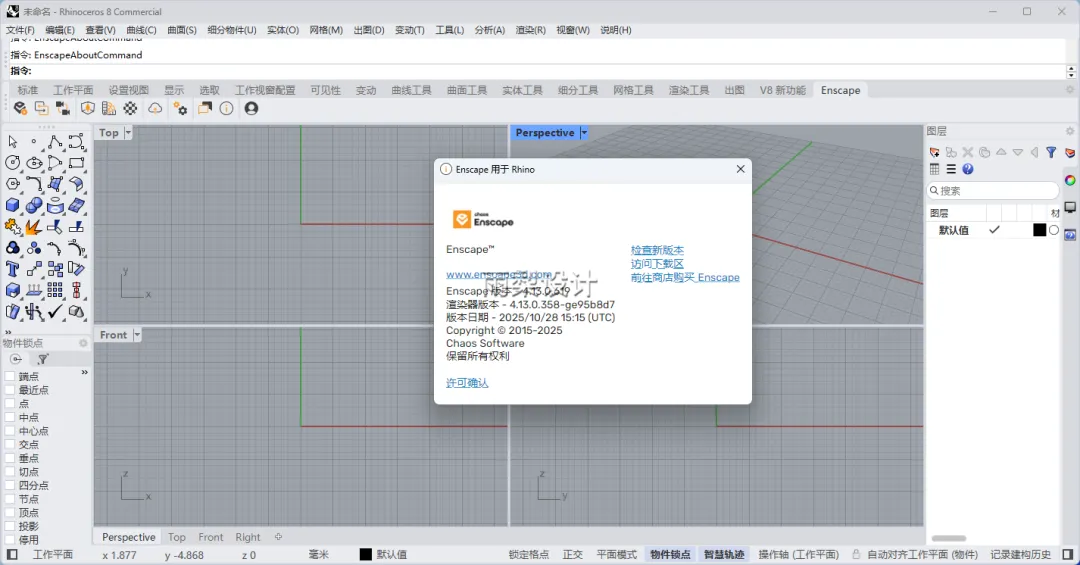
Task: Select the Polygon tool
Action: [12, 184]
